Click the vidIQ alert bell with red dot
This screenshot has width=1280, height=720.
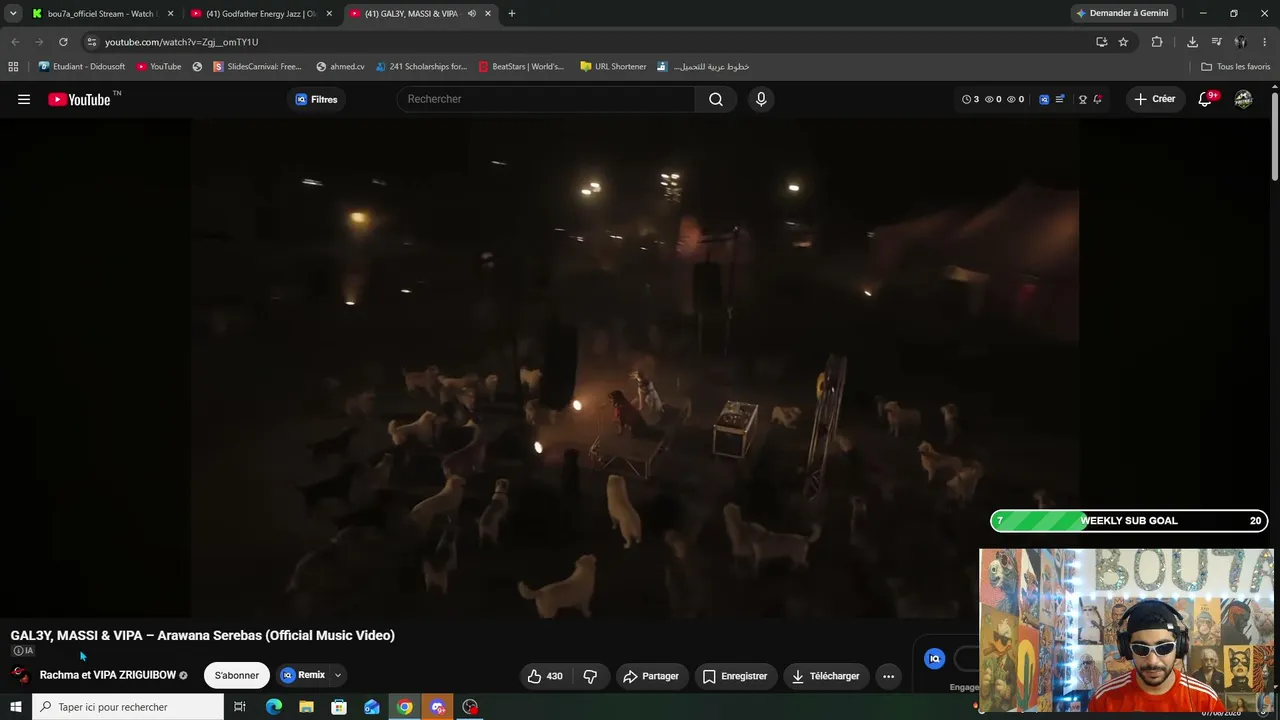(1097, 99)
